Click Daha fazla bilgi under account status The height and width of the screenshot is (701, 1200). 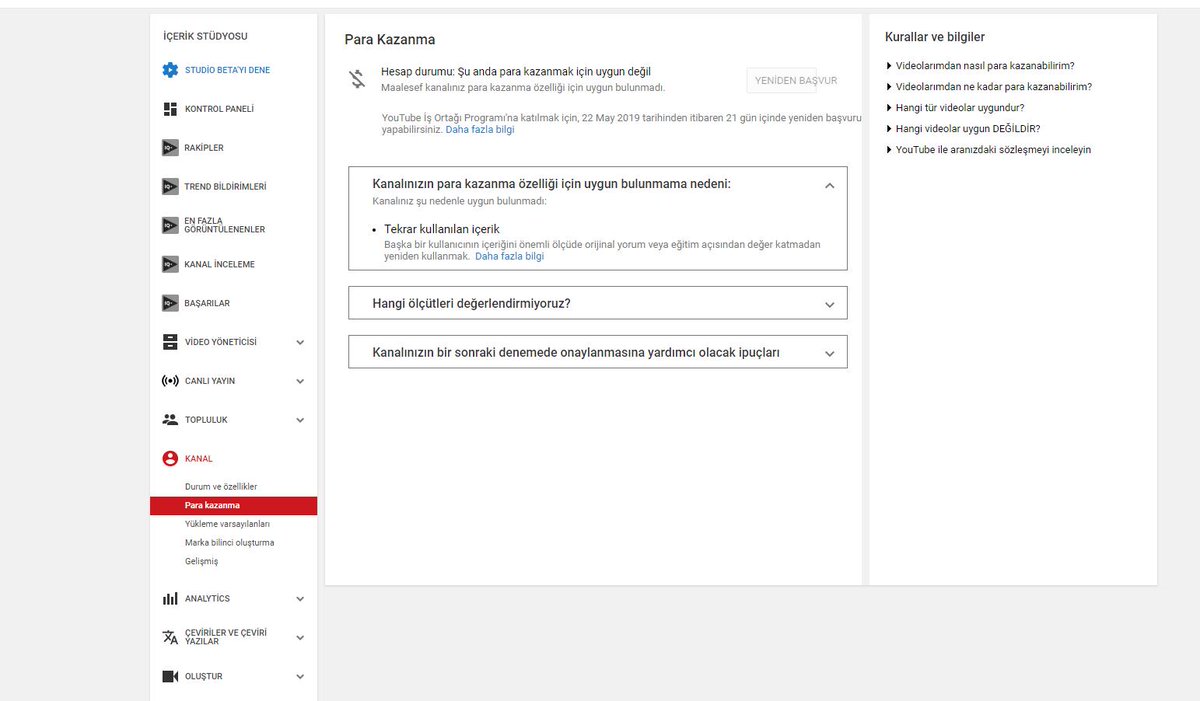click(480, 130)
